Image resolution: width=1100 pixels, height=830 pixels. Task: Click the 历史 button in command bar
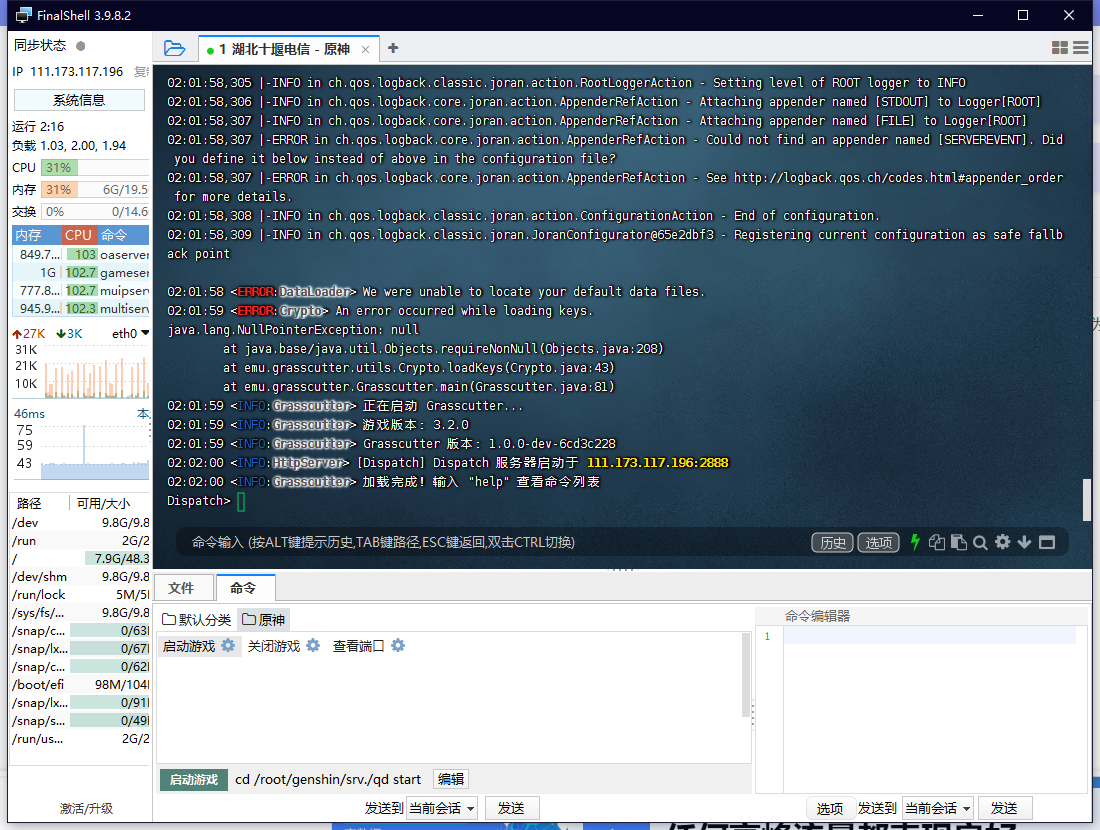tap(833, 542)
